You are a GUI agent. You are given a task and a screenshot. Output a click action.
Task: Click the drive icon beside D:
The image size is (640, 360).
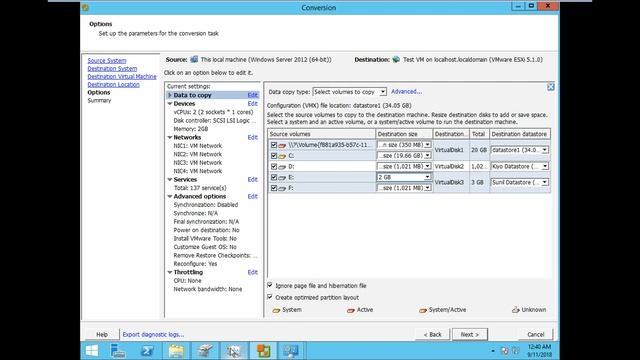tap(282, 167)
